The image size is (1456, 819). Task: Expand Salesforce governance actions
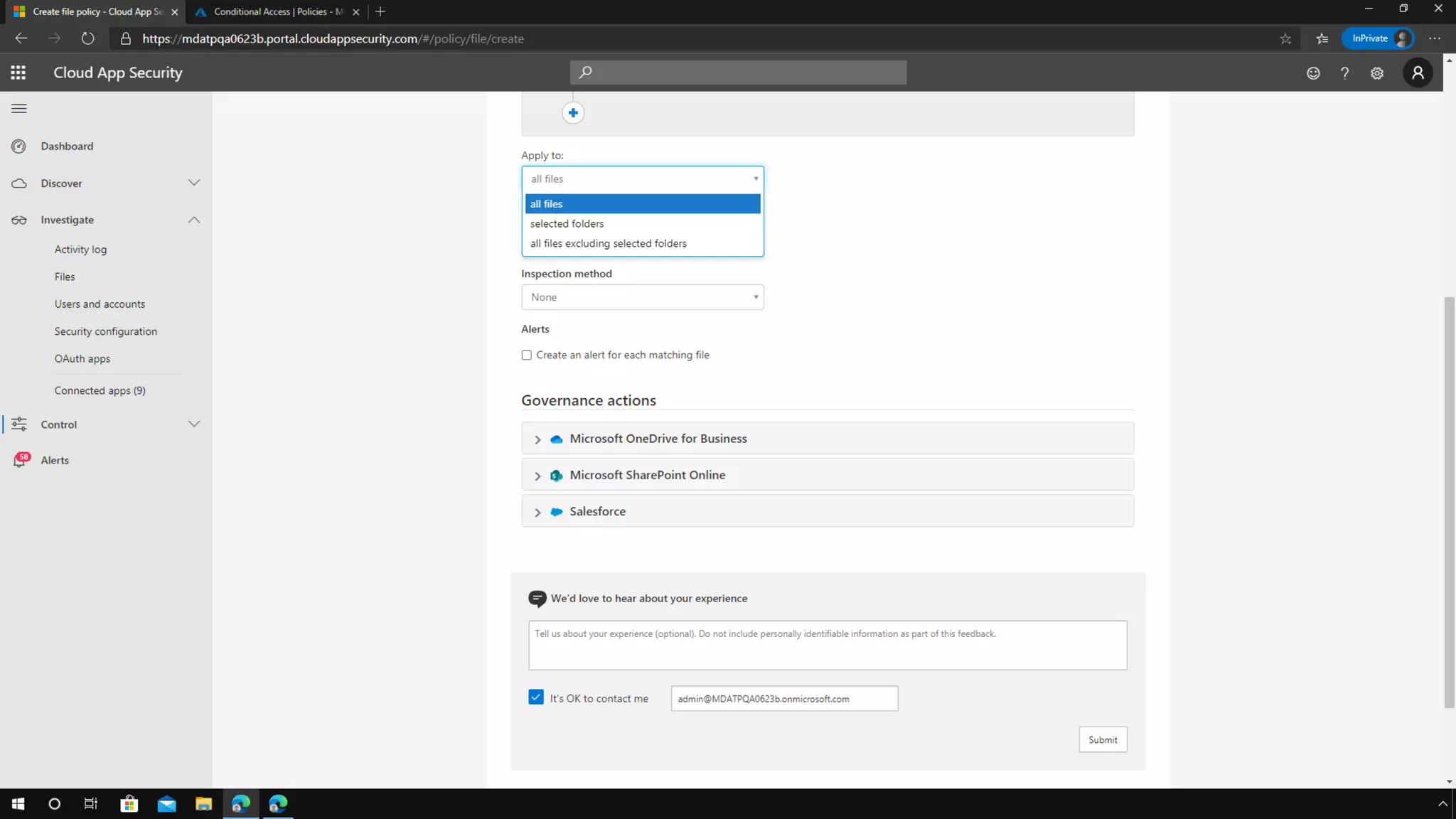point(537,512)
